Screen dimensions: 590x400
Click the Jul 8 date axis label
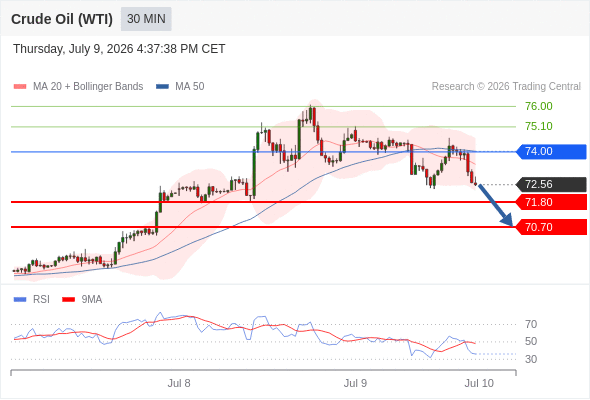click(x=179, y=383)
